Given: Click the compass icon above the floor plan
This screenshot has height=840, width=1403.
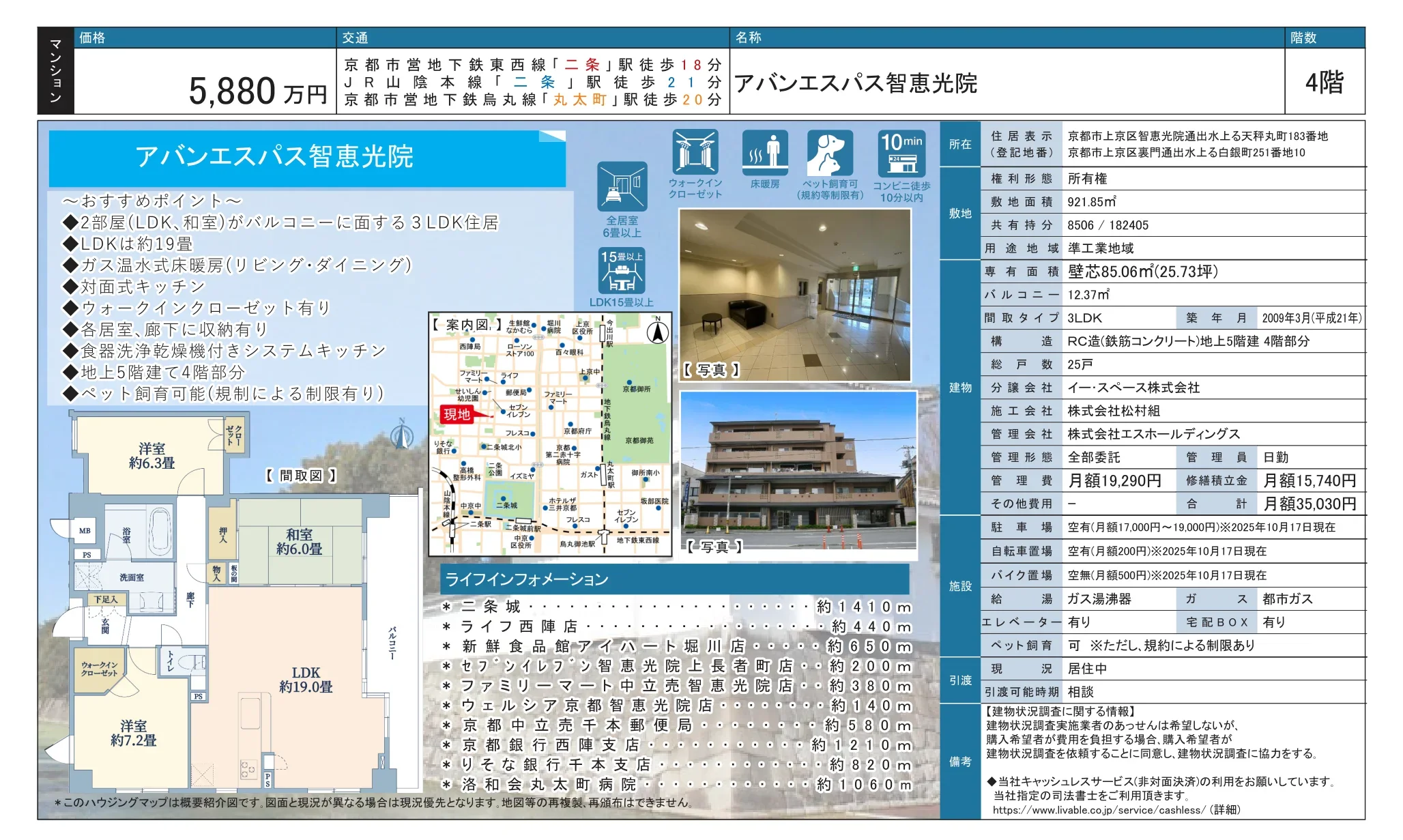Looking at the screenshot, I should click(402, 435).
